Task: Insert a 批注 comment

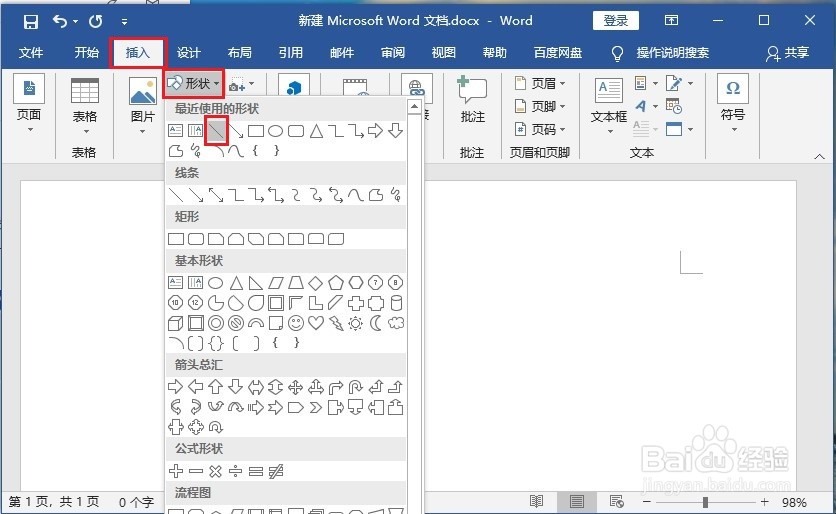Action: (x=472, y=100)
